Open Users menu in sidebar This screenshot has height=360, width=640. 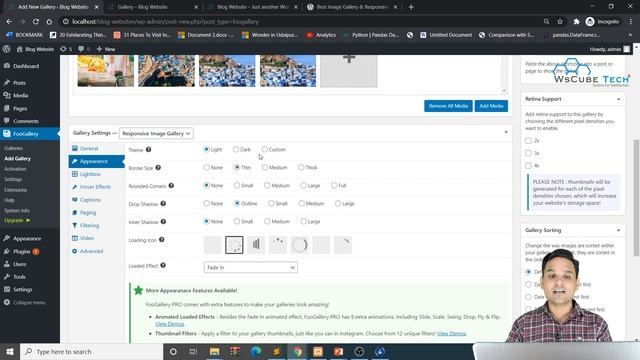pyautogui.click(x=19, y=264)
